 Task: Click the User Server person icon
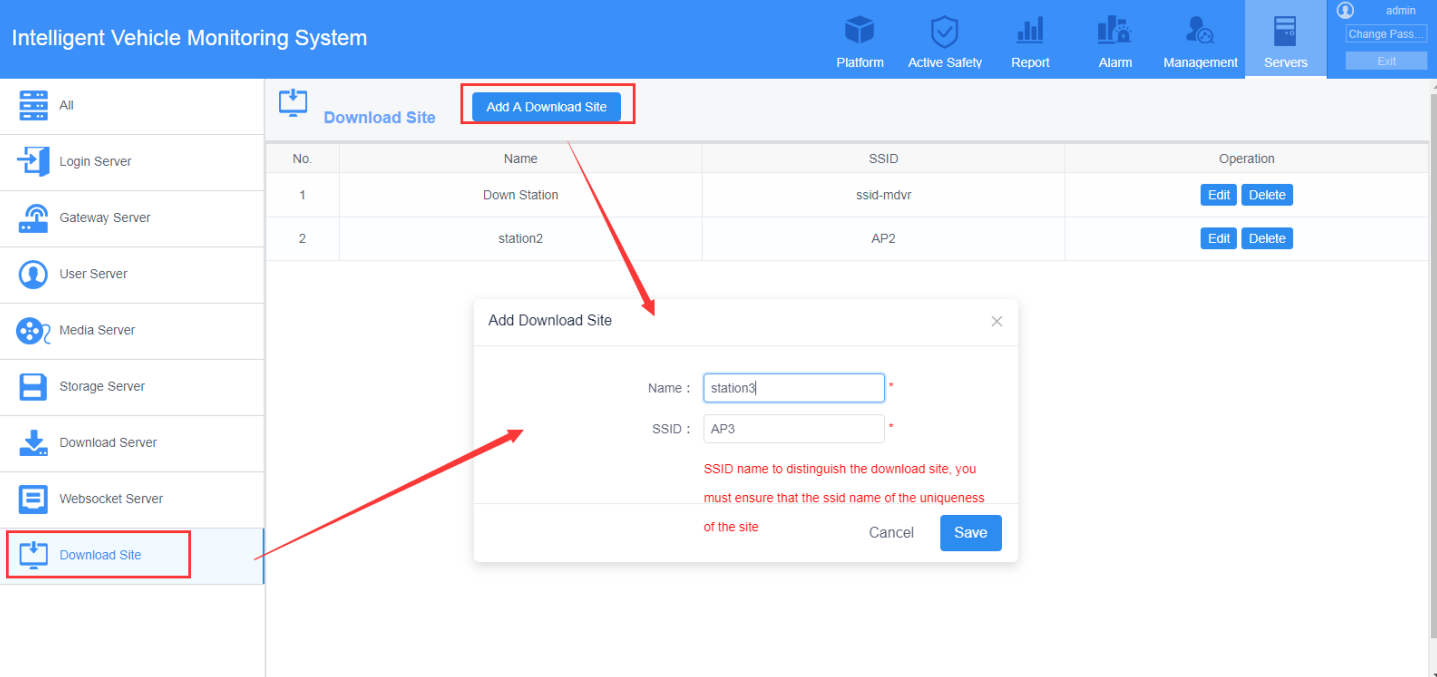coord(34,274)
